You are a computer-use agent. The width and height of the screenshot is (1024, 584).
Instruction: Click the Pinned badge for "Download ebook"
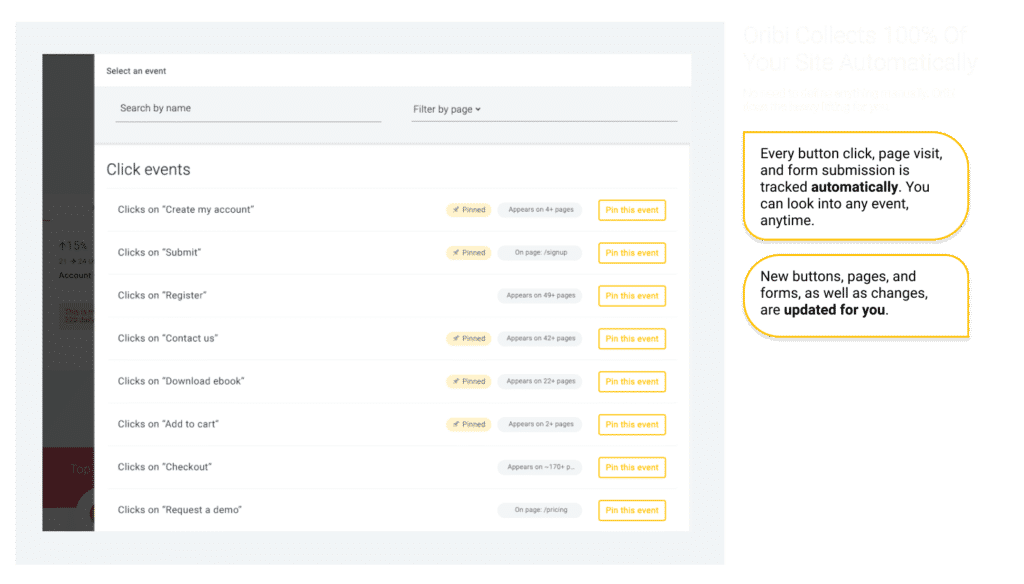468,381
